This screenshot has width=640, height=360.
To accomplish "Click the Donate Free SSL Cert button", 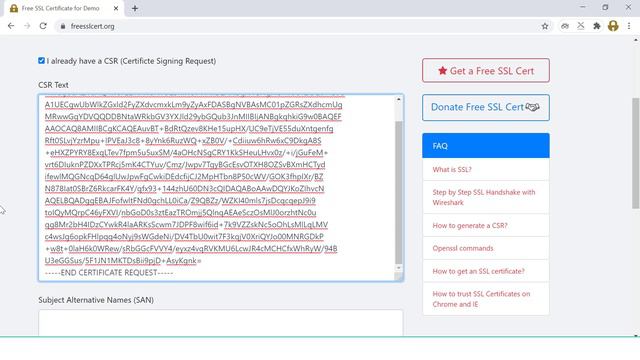I will tap(486, 107).
